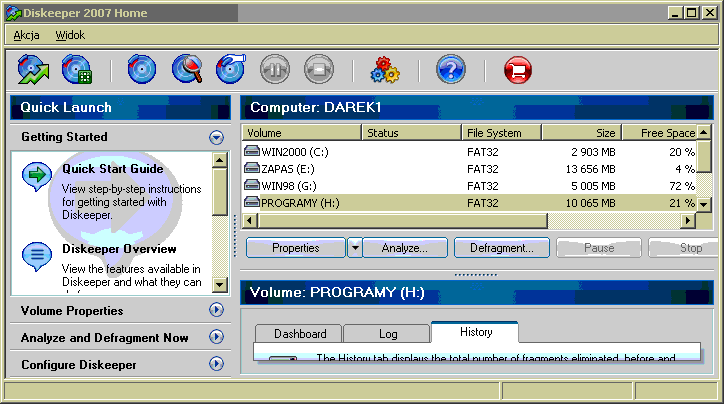Viewport: 724px width, 404px height.
Task: Expand the Volume Properties section
Action: pyautogui.click(x=216, y=310)
